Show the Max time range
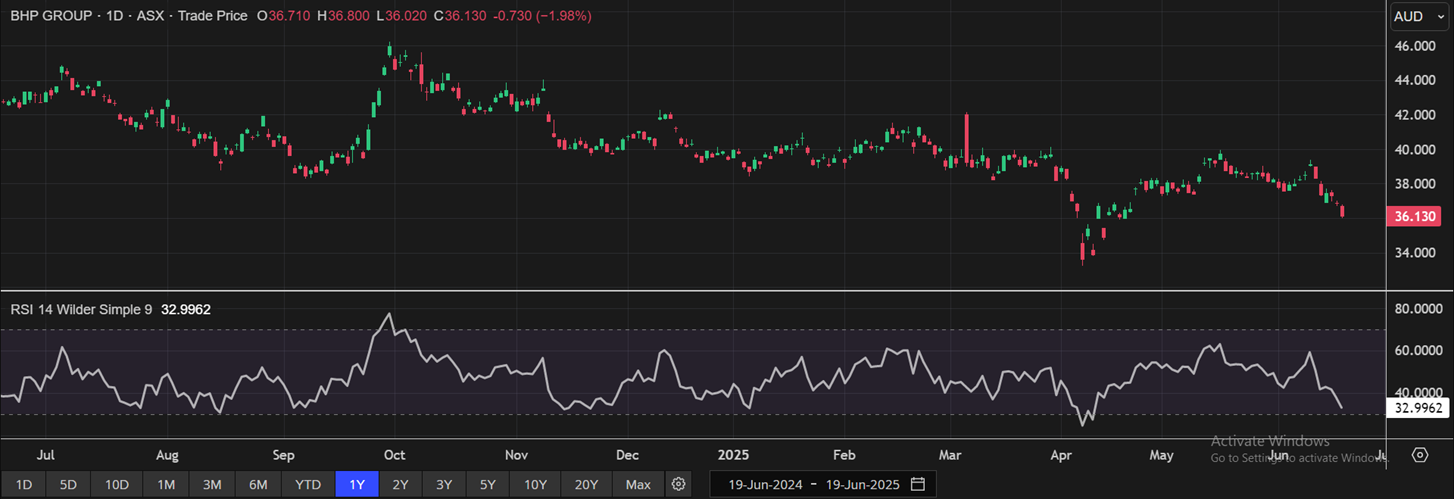 [x=638, y=485]
